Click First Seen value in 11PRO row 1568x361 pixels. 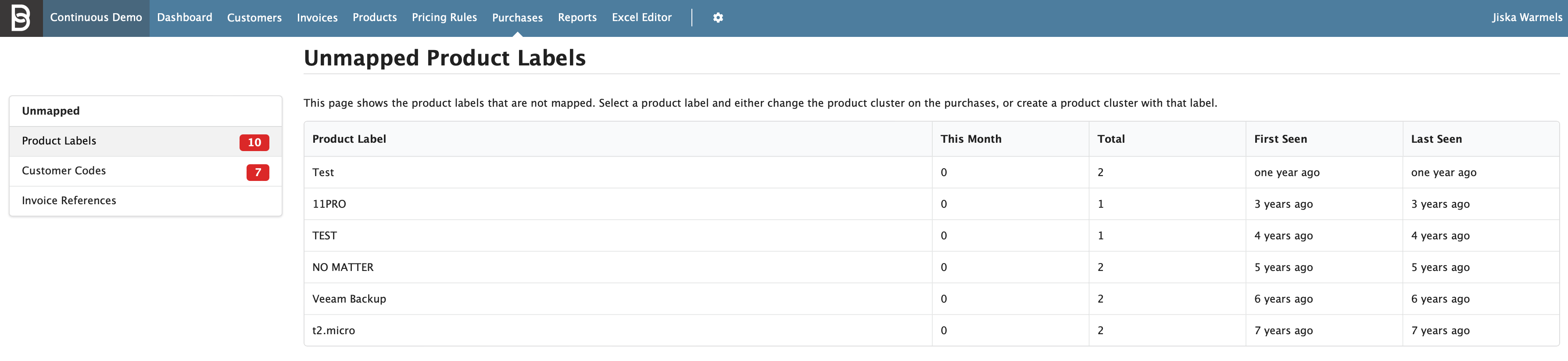coord(1283,204)
